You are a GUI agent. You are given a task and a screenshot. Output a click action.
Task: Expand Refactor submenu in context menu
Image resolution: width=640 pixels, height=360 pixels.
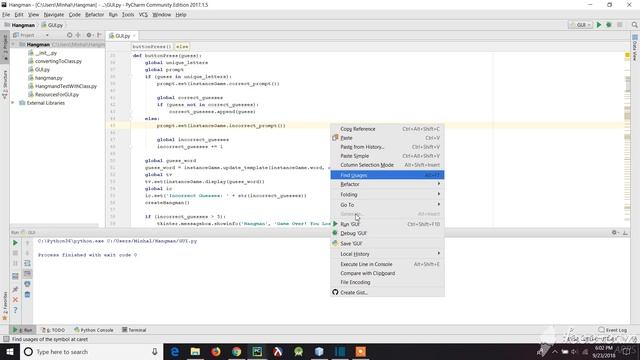(387, 184)
